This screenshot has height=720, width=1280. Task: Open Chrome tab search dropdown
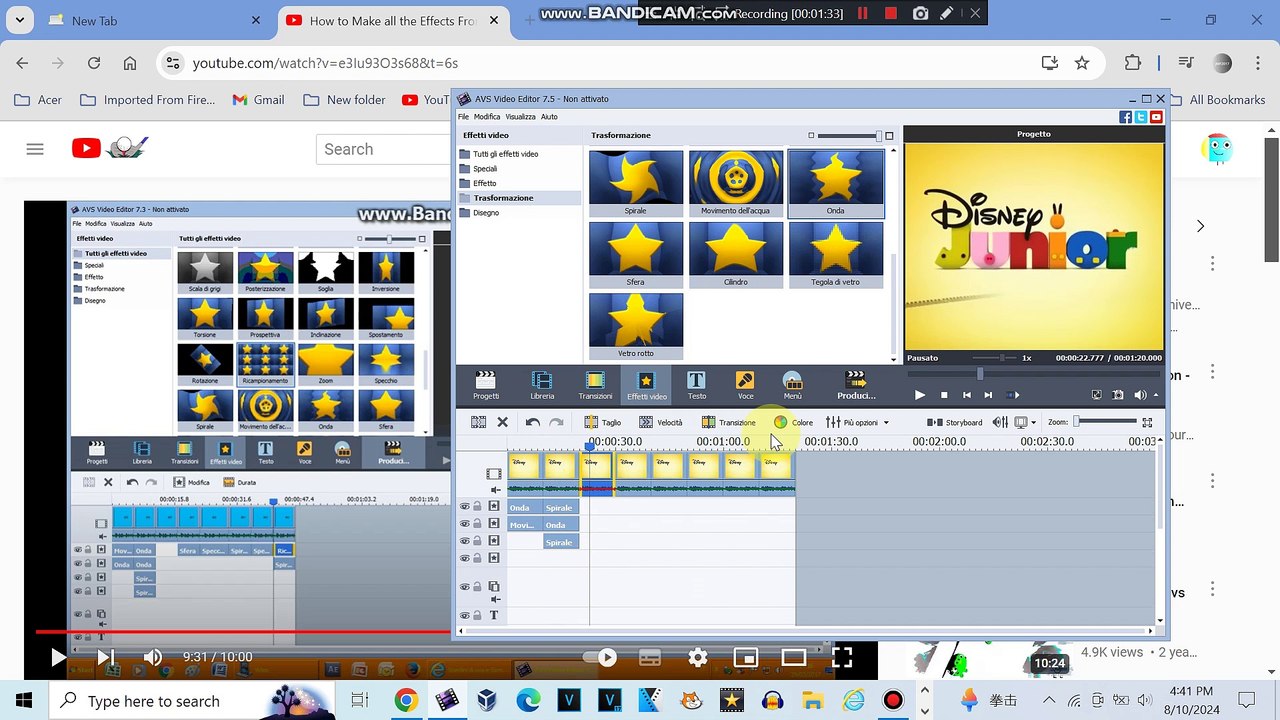pos(21,19)
